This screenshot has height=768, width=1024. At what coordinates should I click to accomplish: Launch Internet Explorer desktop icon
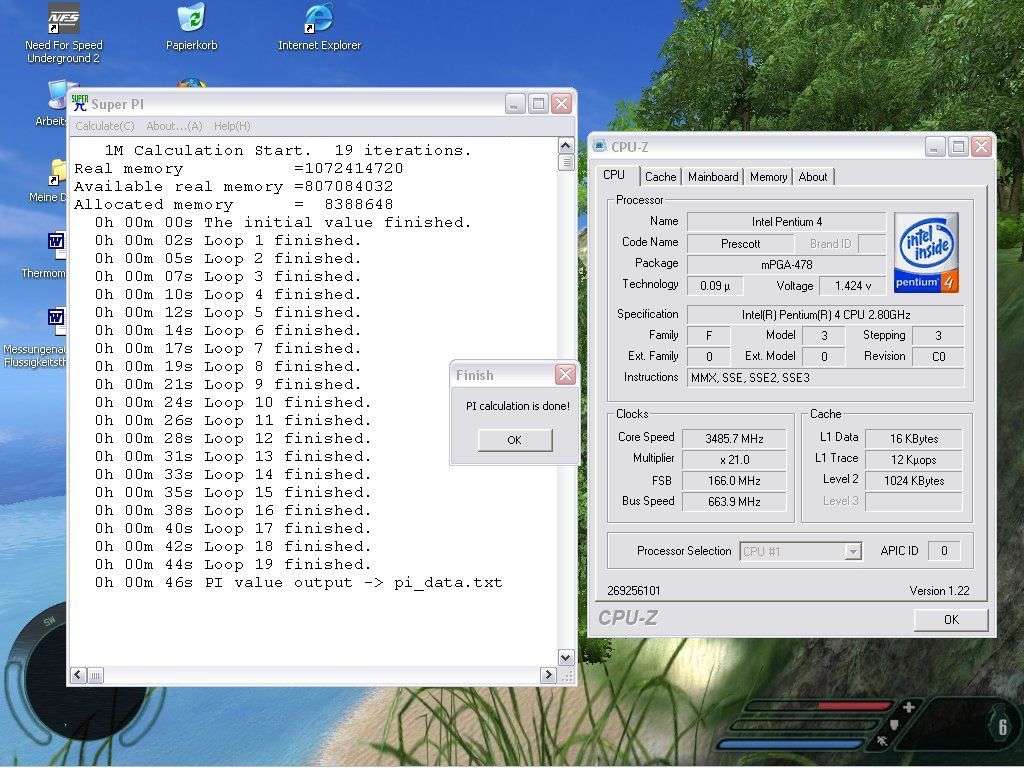tap(319, 27)
